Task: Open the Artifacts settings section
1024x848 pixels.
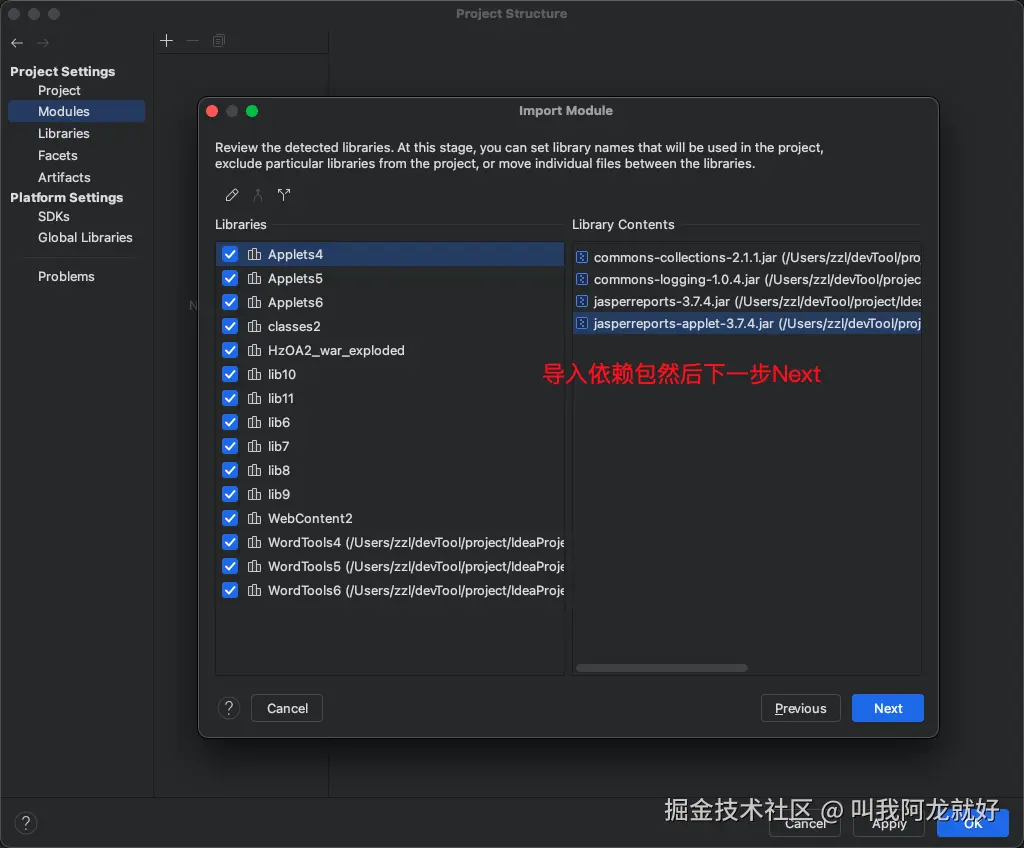Action: 64,177
